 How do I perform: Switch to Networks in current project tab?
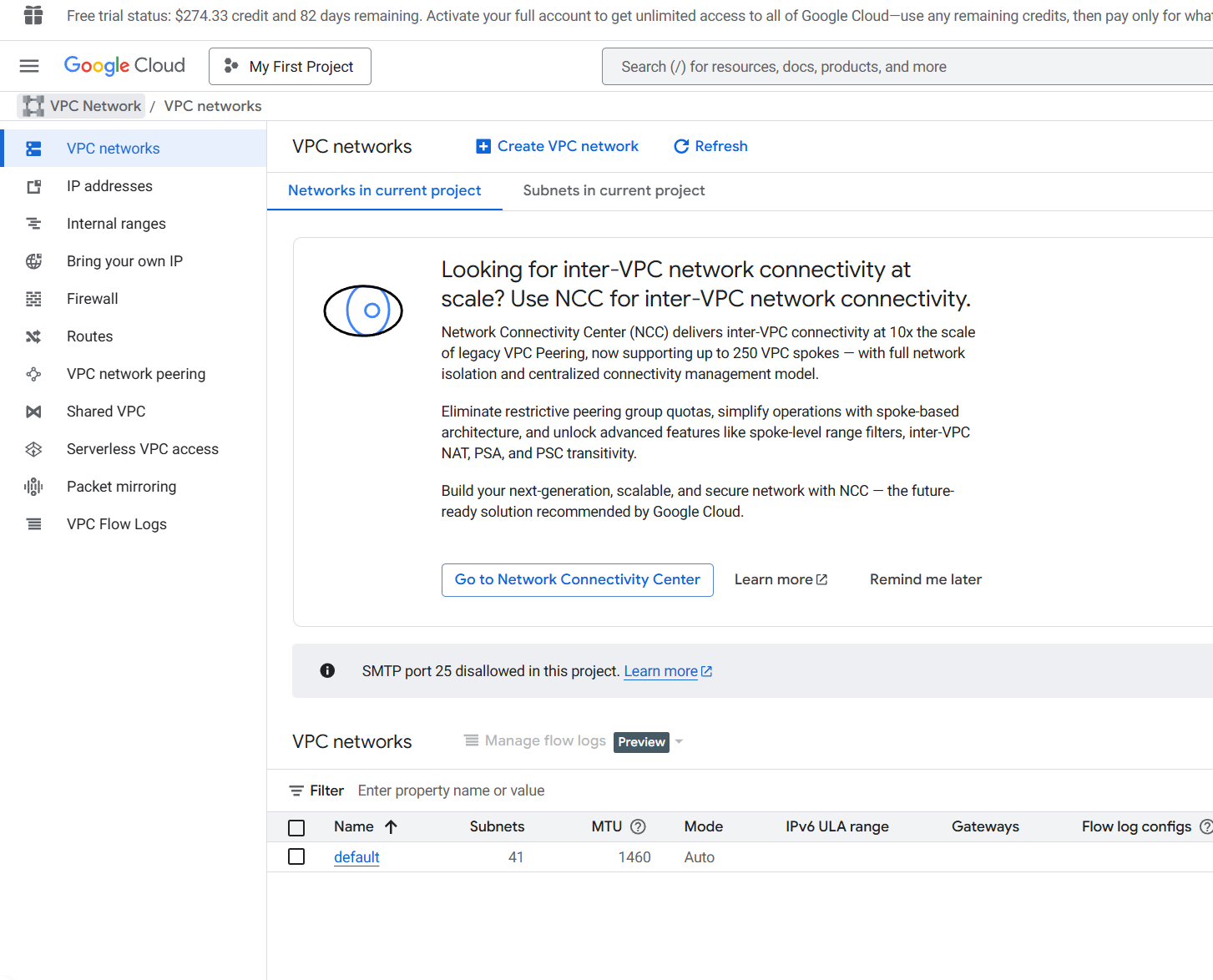tap(384, 190)
